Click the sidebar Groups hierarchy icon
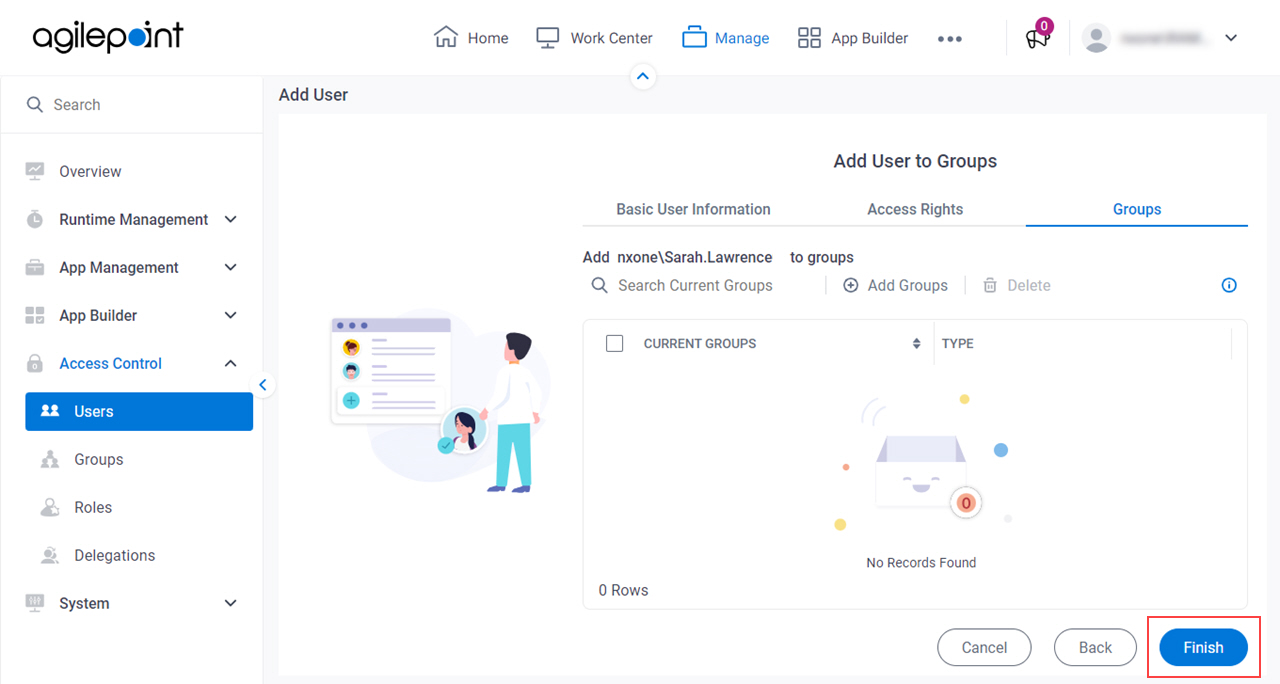The width and height of the screenshot is (1280, 684). pos(50,459)
